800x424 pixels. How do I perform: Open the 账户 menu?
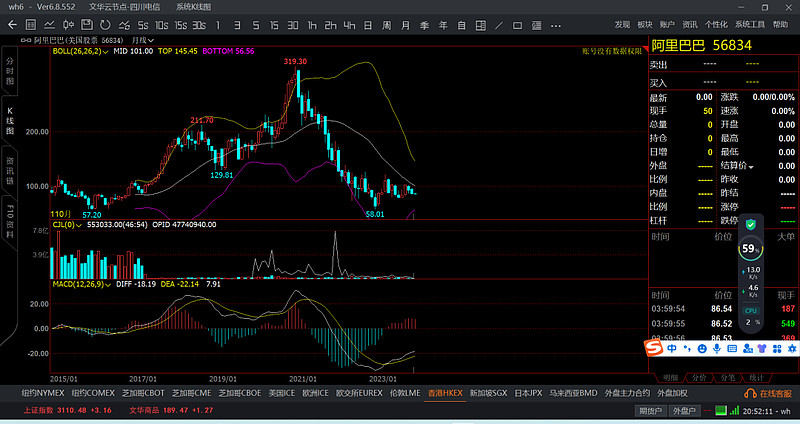(x=667, y=24)
